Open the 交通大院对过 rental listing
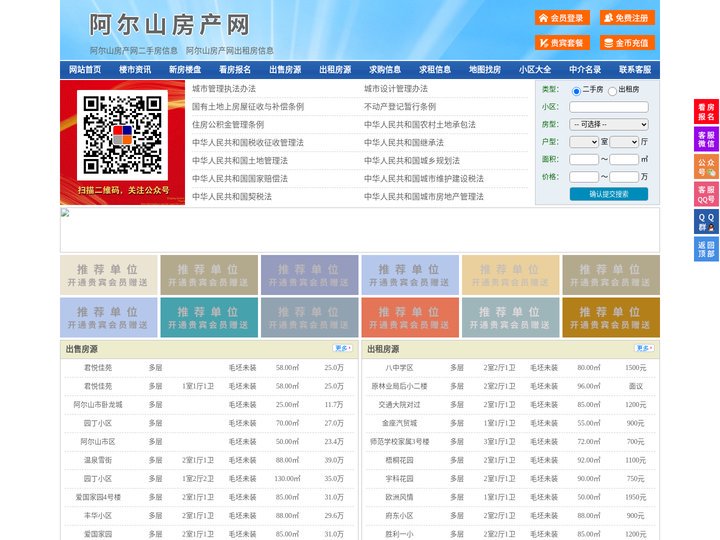The height and width of the screenshot is (540, 720). pyautogui.click(x=399, y=405)
